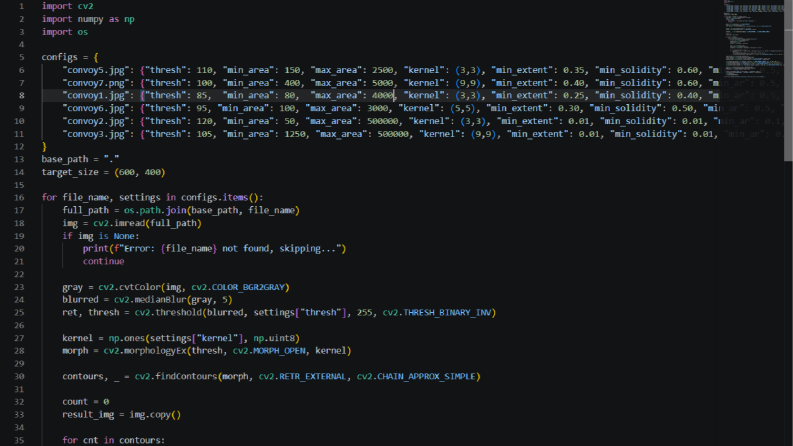793x446 pixels.
Task: Place cursor on "import cv2" line
Action: coord(67,6)
